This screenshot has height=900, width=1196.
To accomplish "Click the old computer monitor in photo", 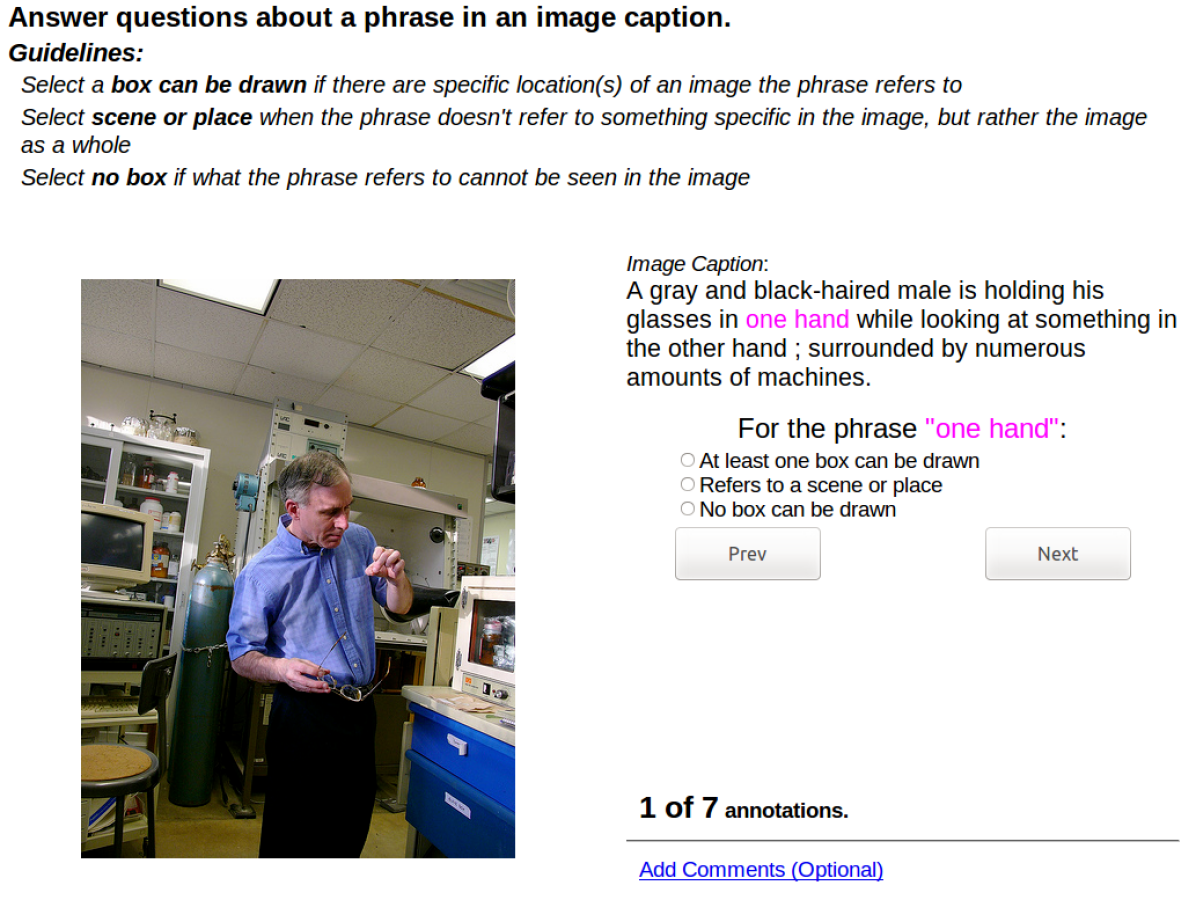I will 114,544.
